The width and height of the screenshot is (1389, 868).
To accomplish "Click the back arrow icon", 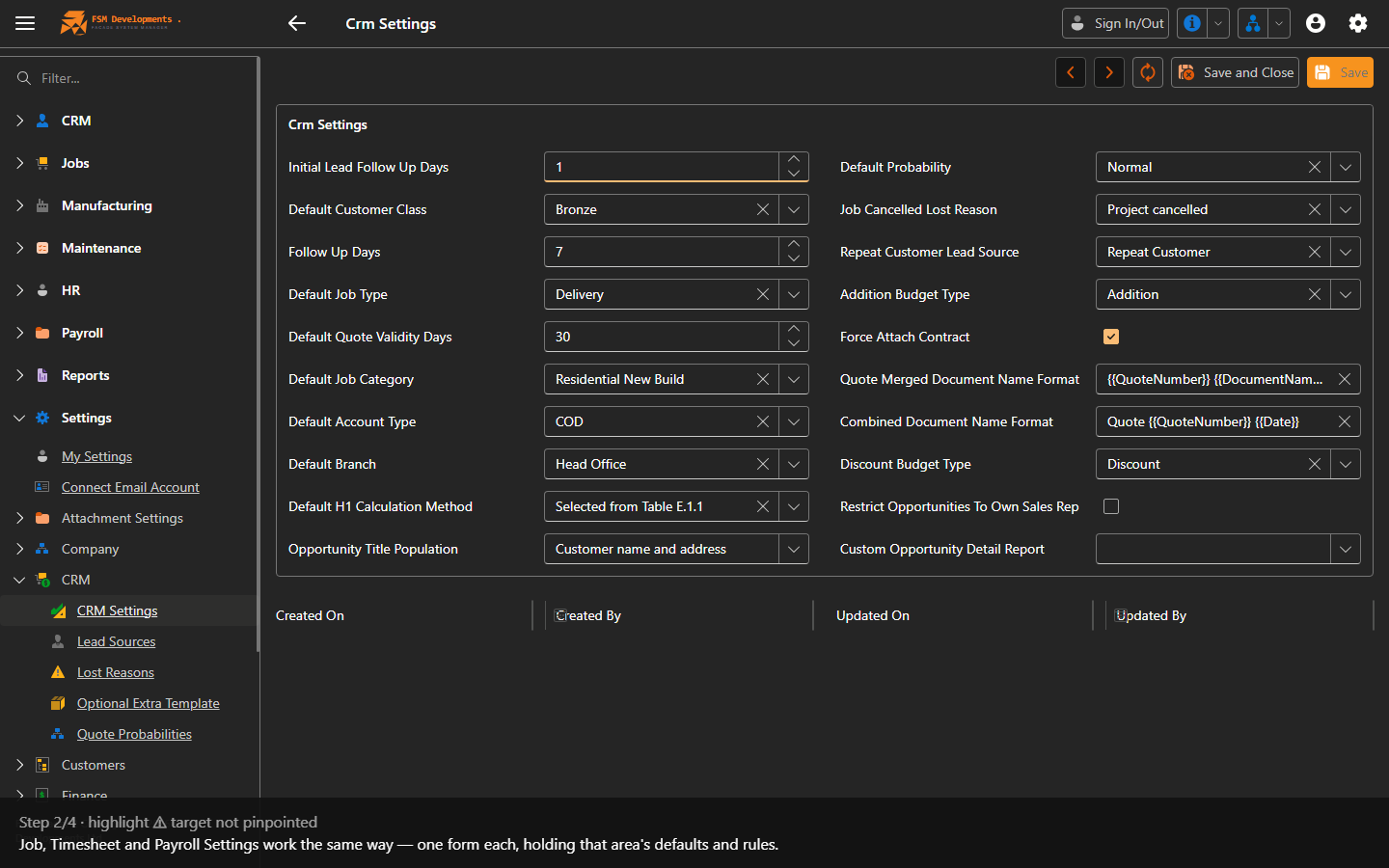I will 297,23.
